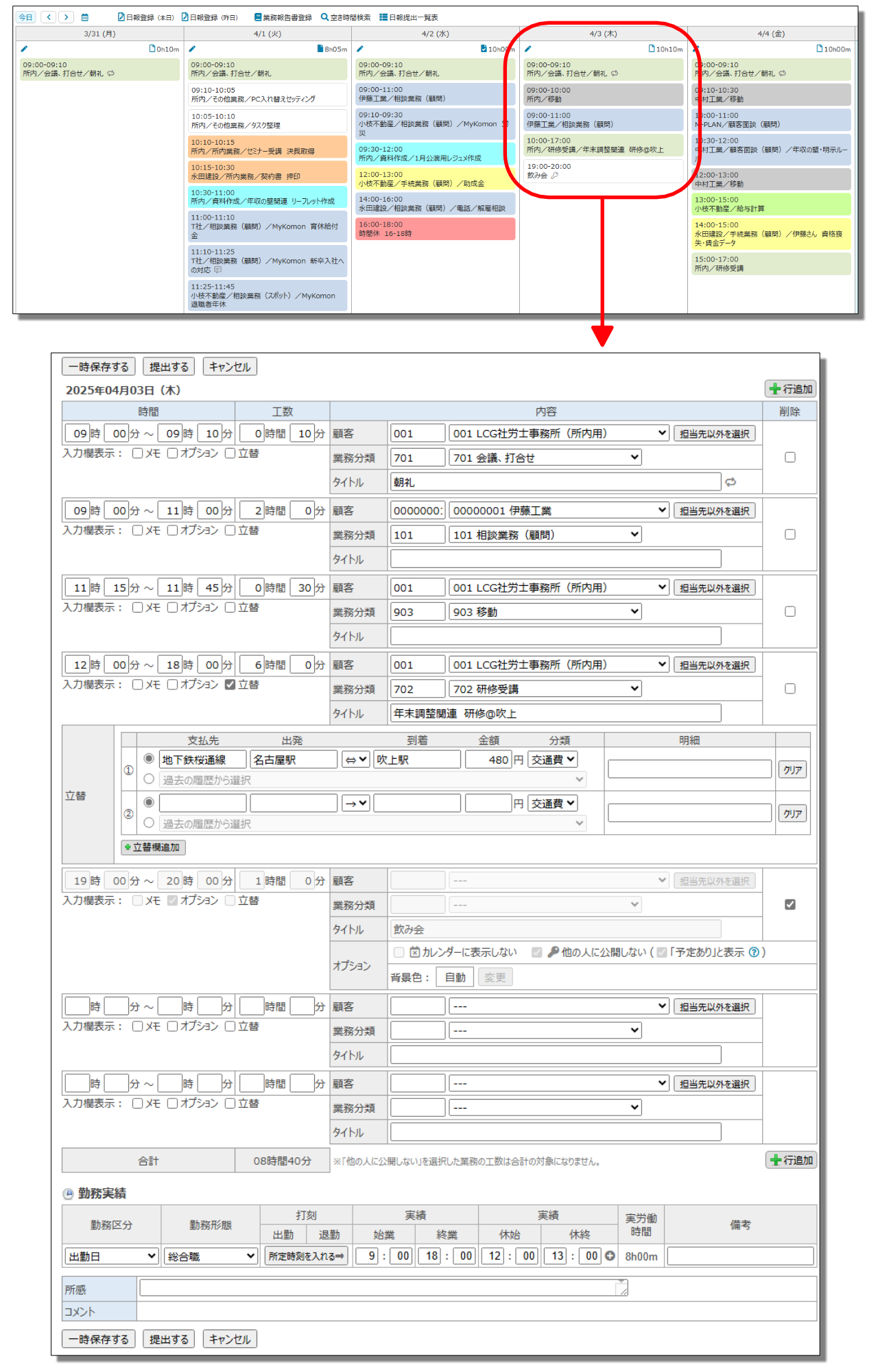Open 16:00-18:00 時間休 entry on 4/2

coord(435,229)
